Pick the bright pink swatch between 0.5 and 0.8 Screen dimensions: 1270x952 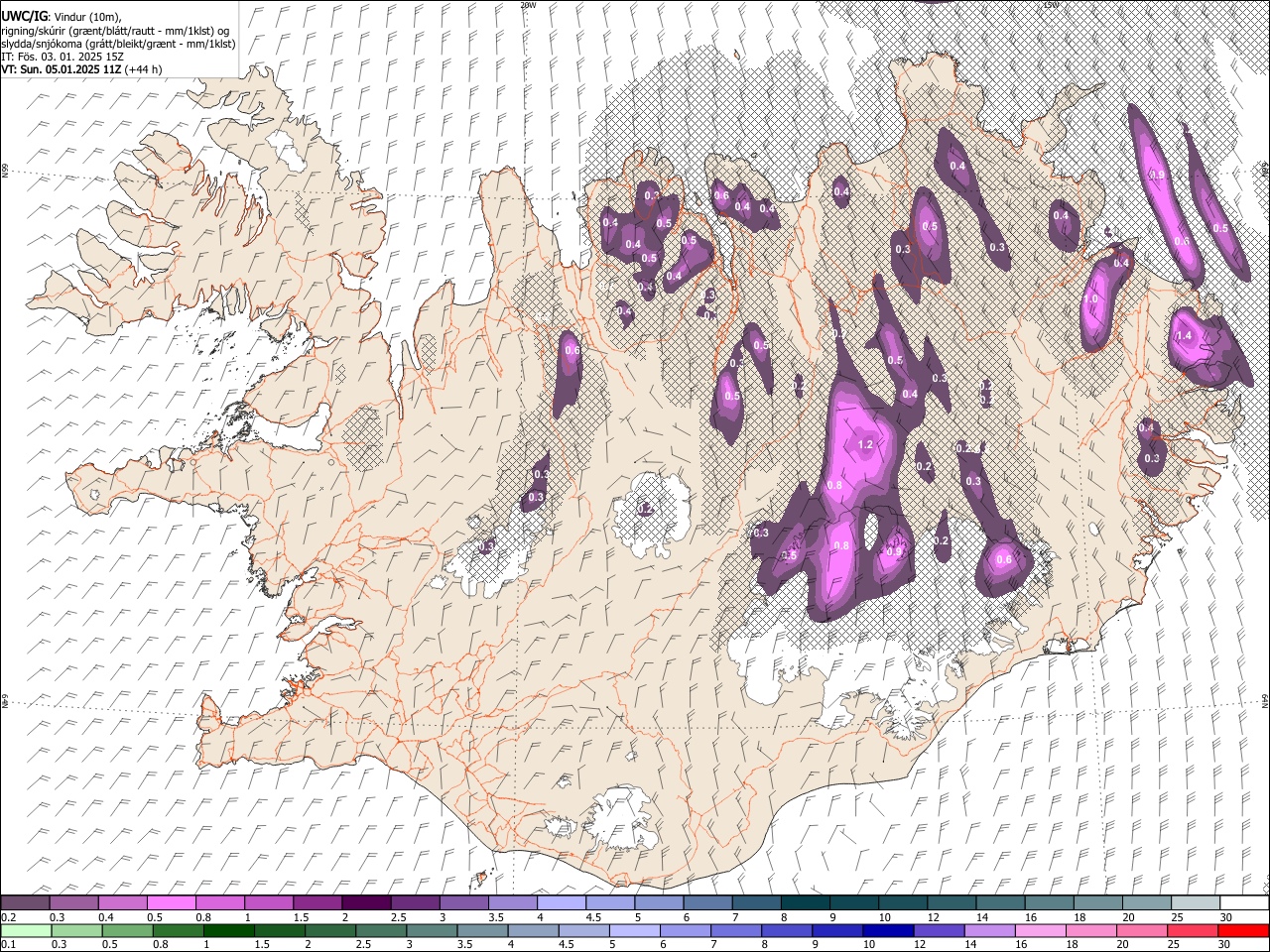point(172,902)
